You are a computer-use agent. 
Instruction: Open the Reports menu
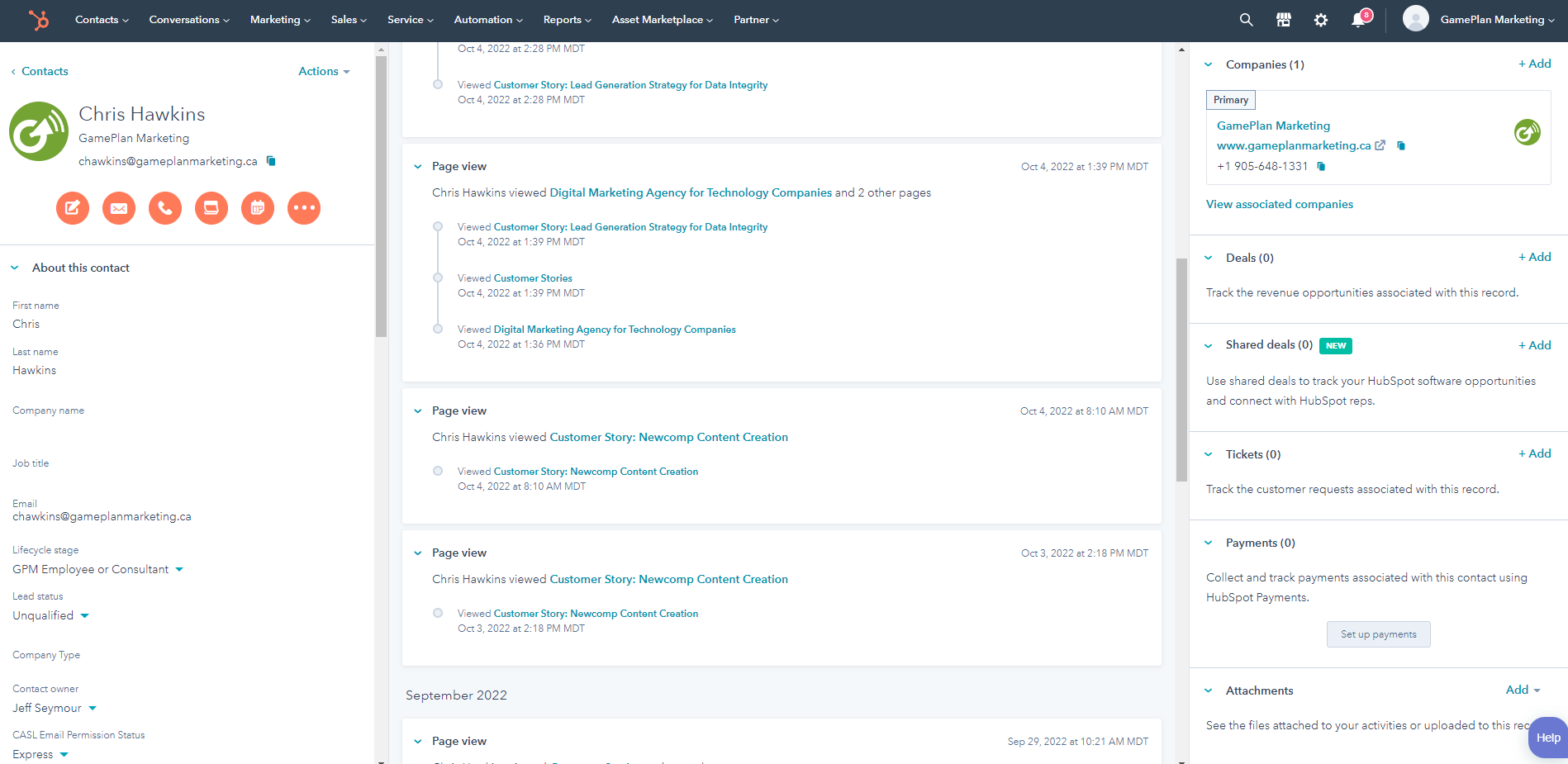coord(567,20)
